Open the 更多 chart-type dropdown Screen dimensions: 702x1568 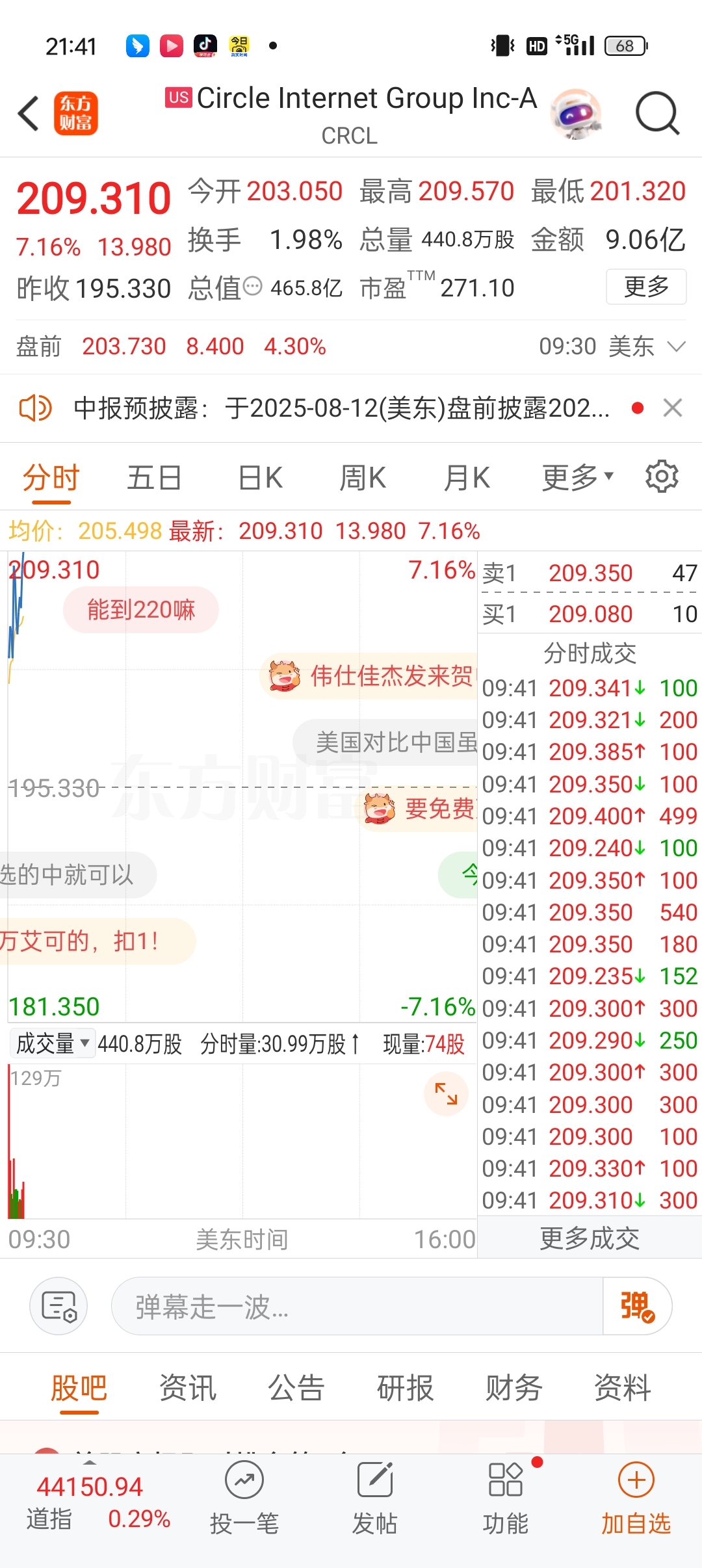577,478
